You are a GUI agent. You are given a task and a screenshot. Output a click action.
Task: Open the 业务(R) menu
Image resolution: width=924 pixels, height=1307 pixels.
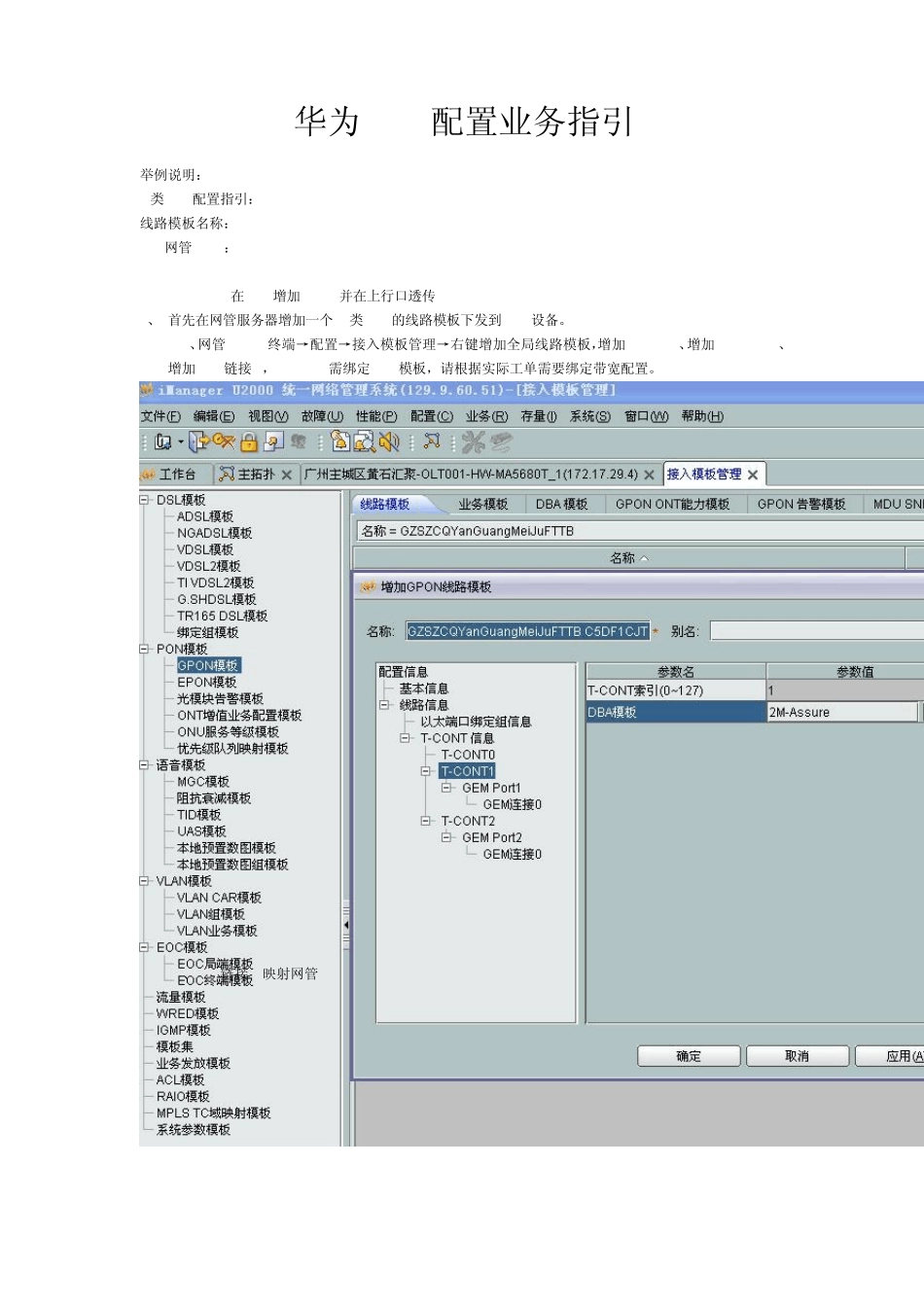tap(486, 416)
